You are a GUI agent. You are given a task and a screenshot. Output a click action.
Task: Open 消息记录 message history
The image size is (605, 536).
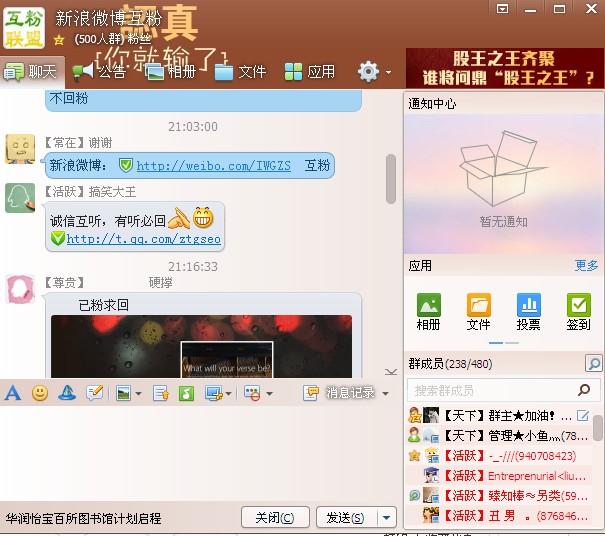click(339, 393)
